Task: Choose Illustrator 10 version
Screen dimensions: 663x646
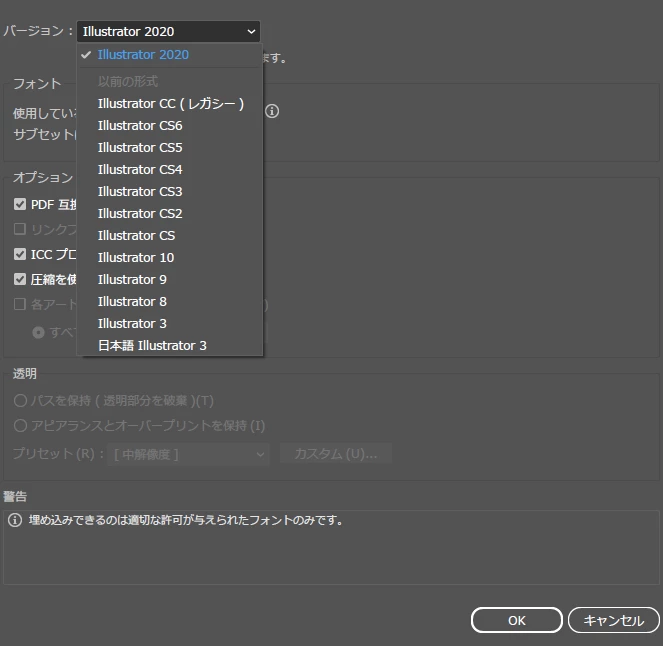Action: (x=170, y=257)
